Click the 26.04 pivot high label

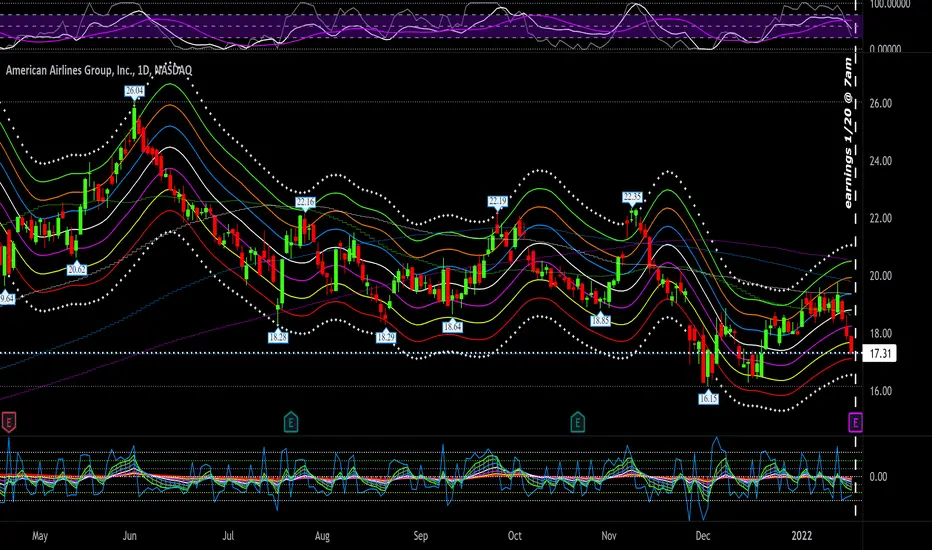pos(134,90)
